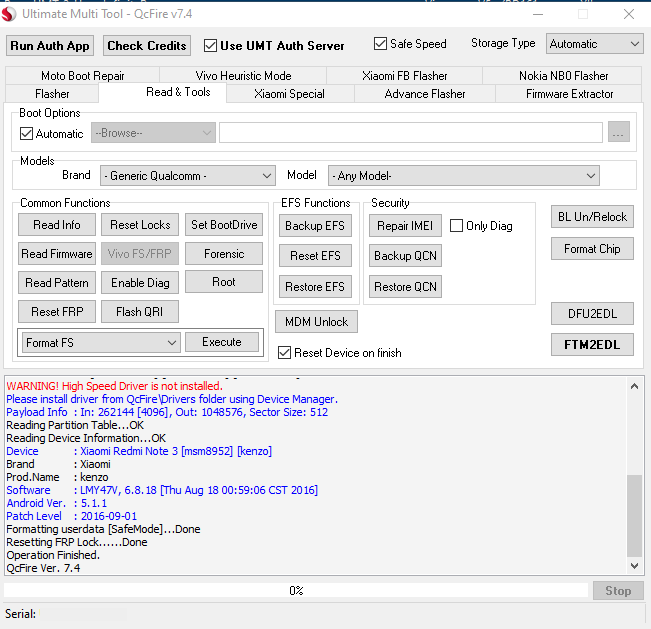Click the Read Info button
Image resolution: width=651 pixels, height=629 pixels.
(57, 225)
